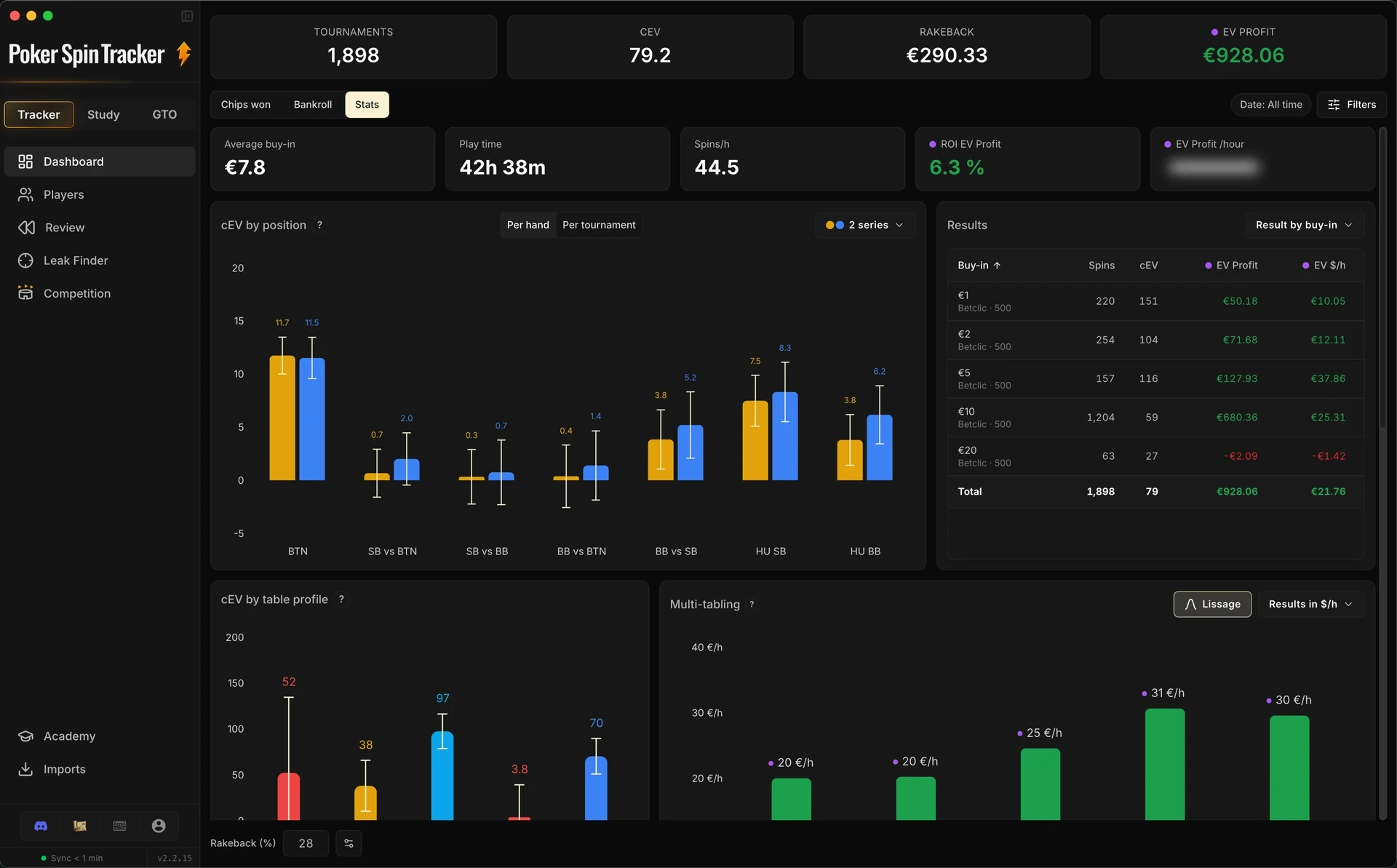Click the Competition icon
The width and height of the screenshot is (1397, 868).
tap(25, 293)
